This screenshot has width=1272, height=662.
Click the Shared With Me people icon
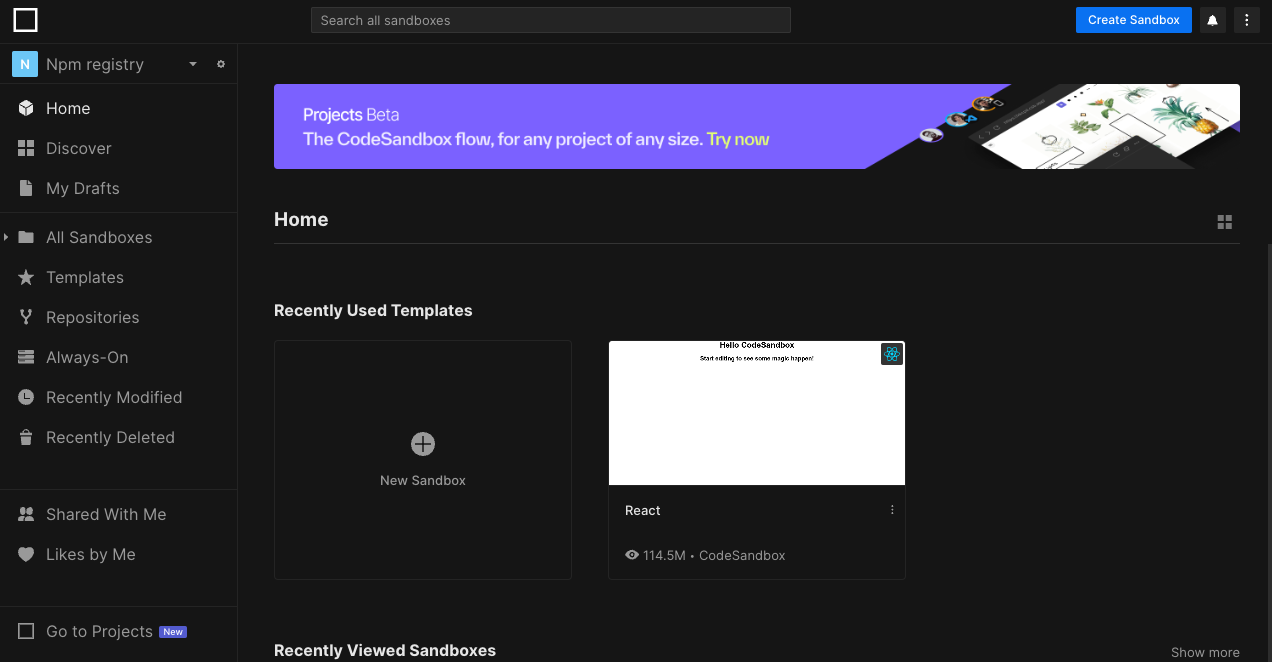click(26, 514)
